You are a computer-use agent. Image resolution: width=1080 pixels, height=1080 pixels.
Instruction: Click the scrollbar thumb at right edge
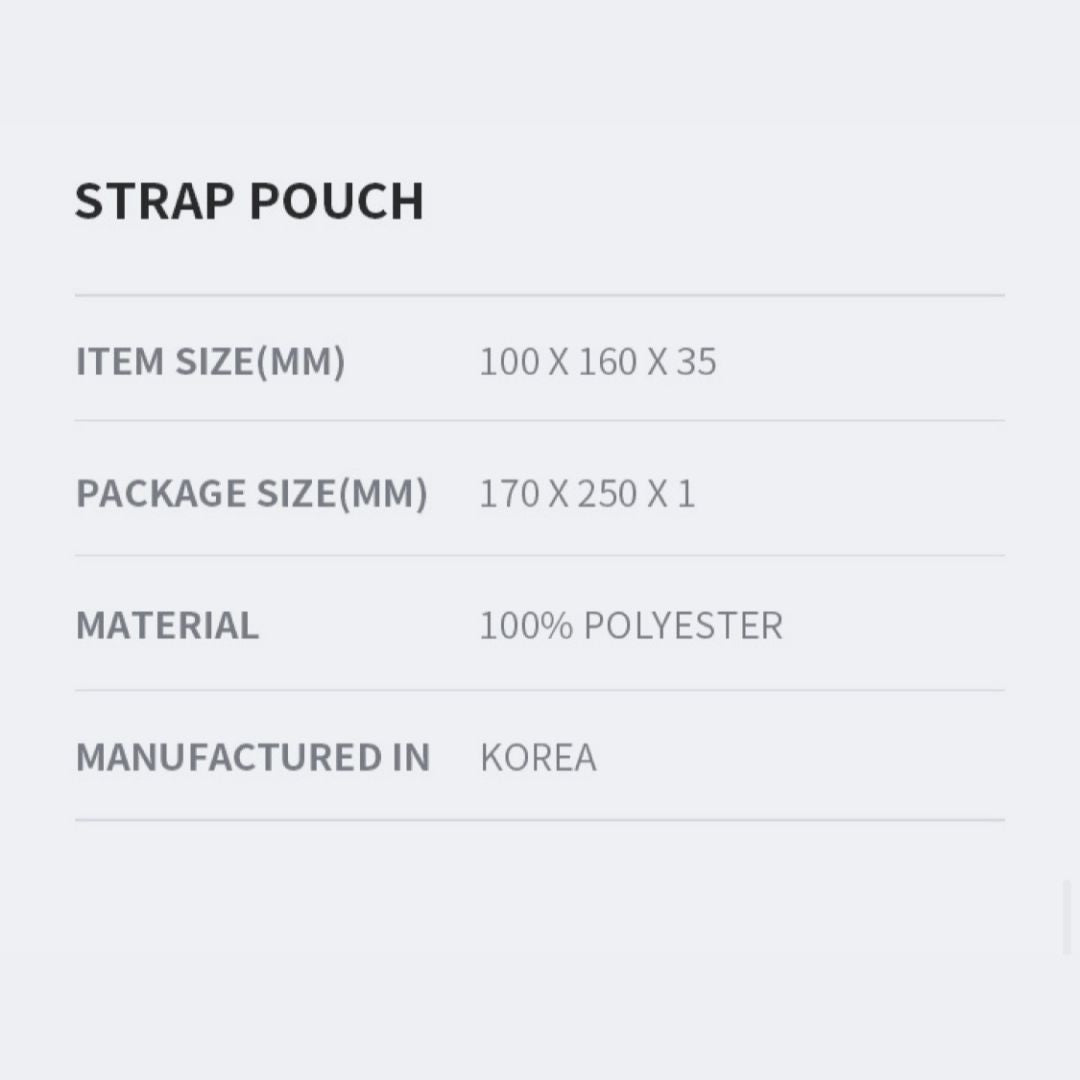1067,917
